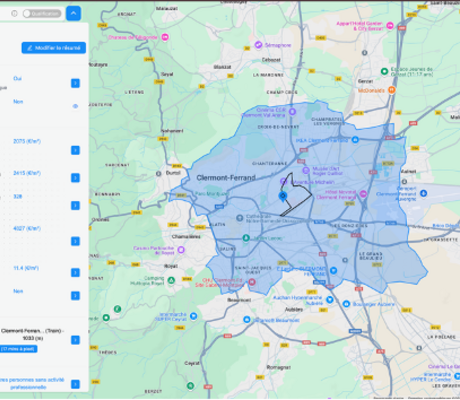Click the Ceyrat town label
This screenshot has height=400, width=460.
[192, 363]
